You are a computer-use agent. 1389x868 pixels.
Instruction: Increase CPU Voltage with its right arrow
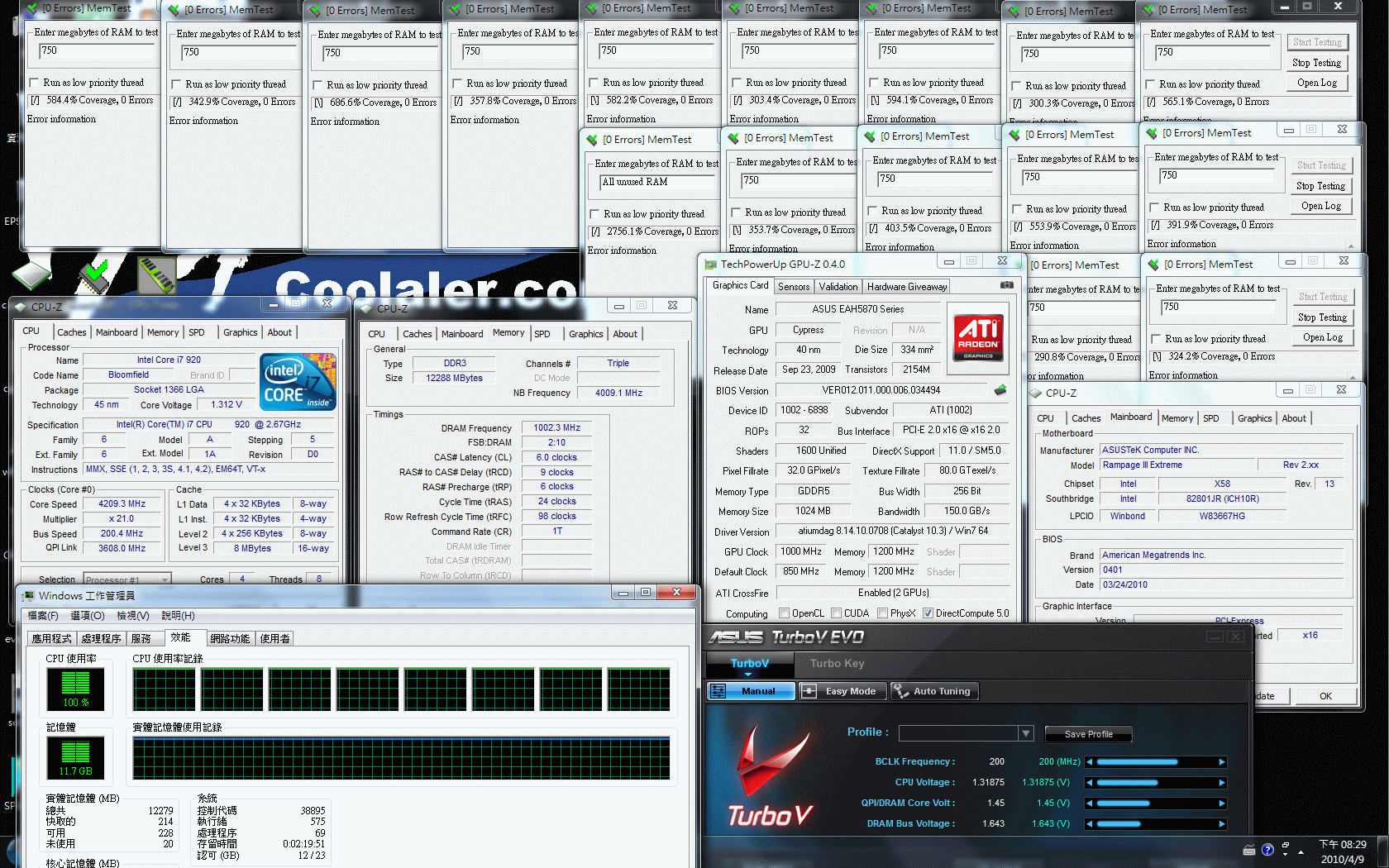(1222, 783)
